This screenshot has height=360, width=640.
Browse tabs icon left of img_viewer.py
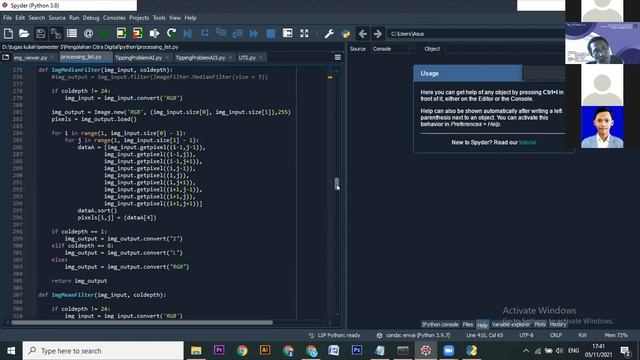(x=6, y=58)
